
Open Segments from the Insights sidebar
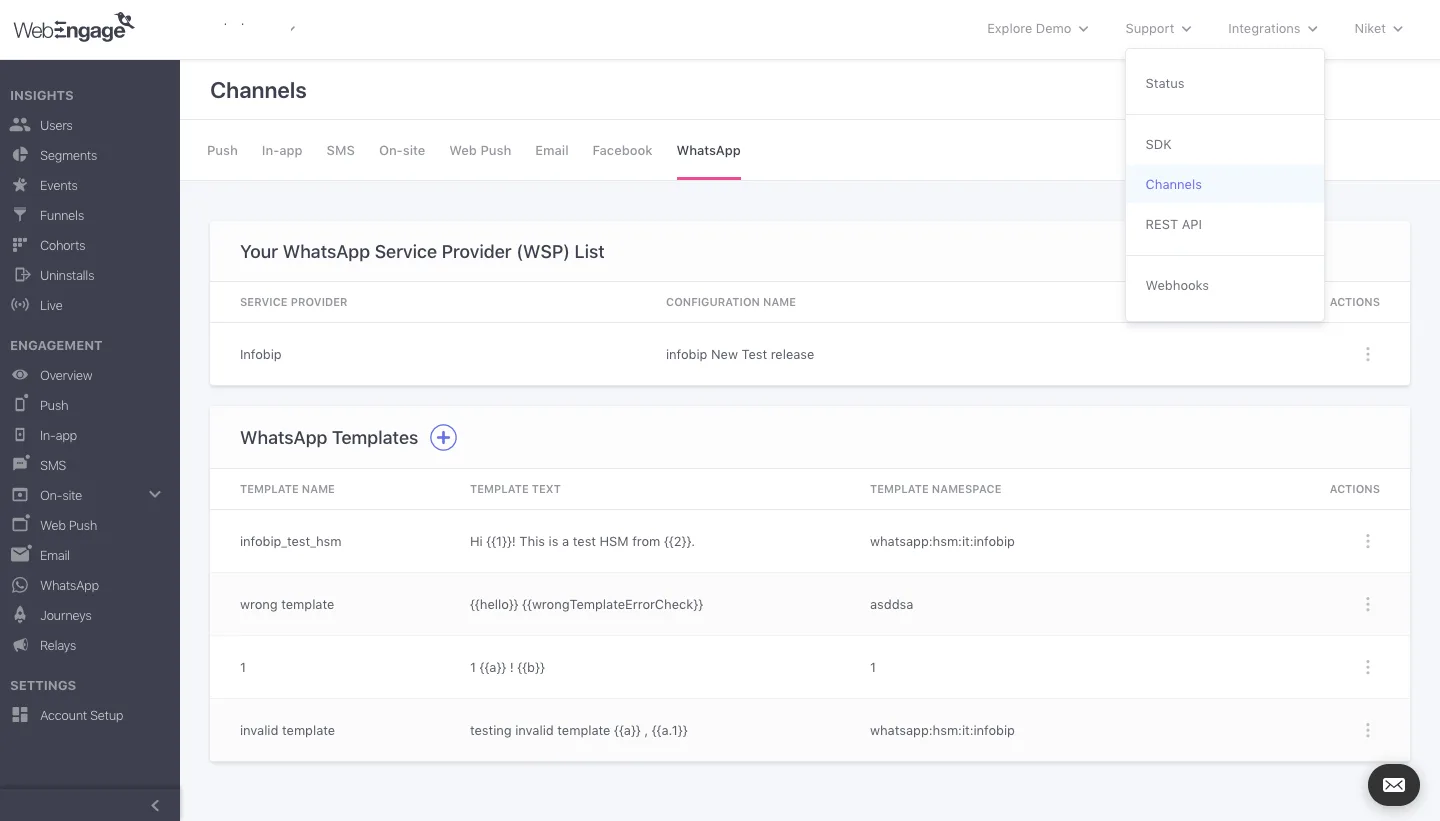[x=67, y=155]
